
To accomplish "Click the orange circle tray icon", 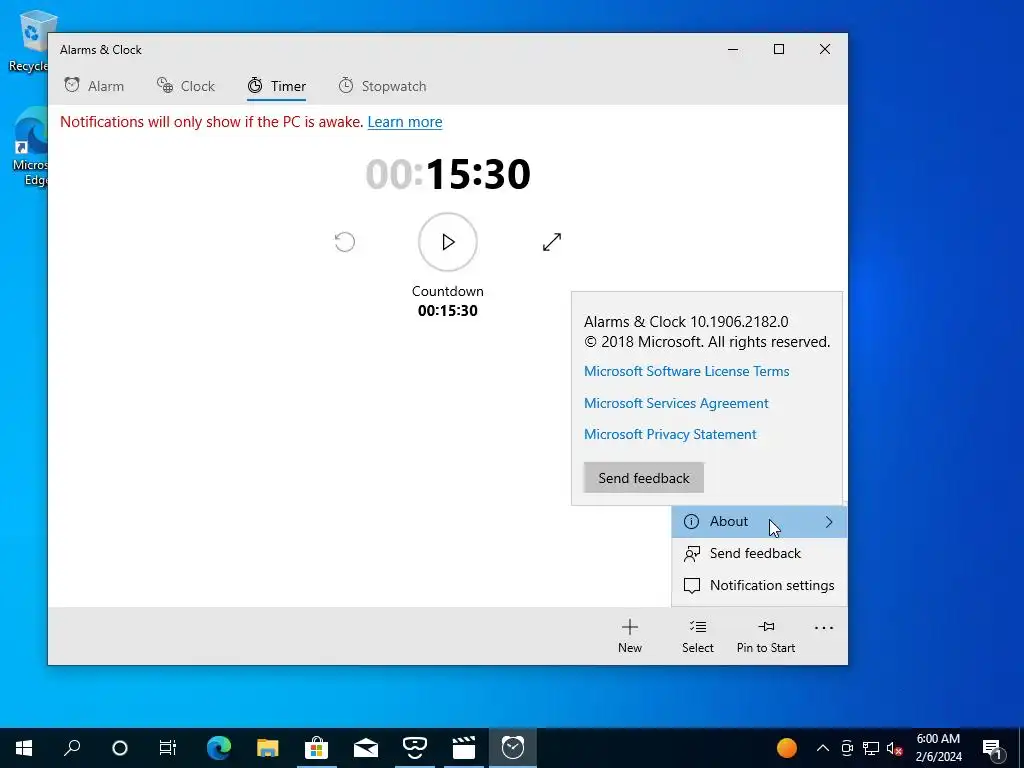I will click(787, 748).
